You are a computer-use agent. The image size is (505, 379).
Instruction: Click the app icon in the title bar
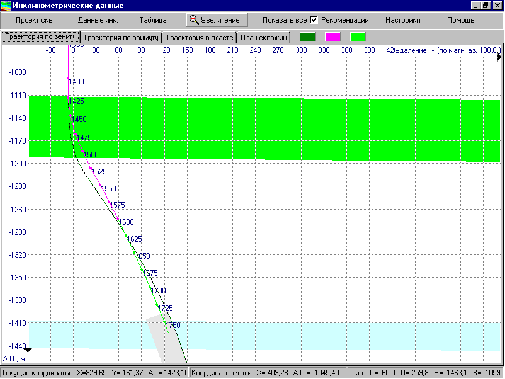coord(6,5)
